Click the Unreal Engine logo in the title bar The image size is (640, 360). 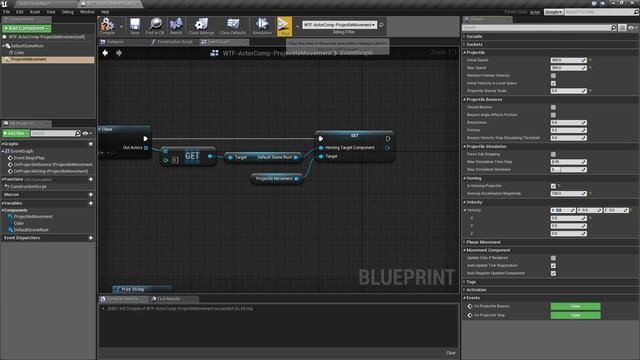pos(4,4)
